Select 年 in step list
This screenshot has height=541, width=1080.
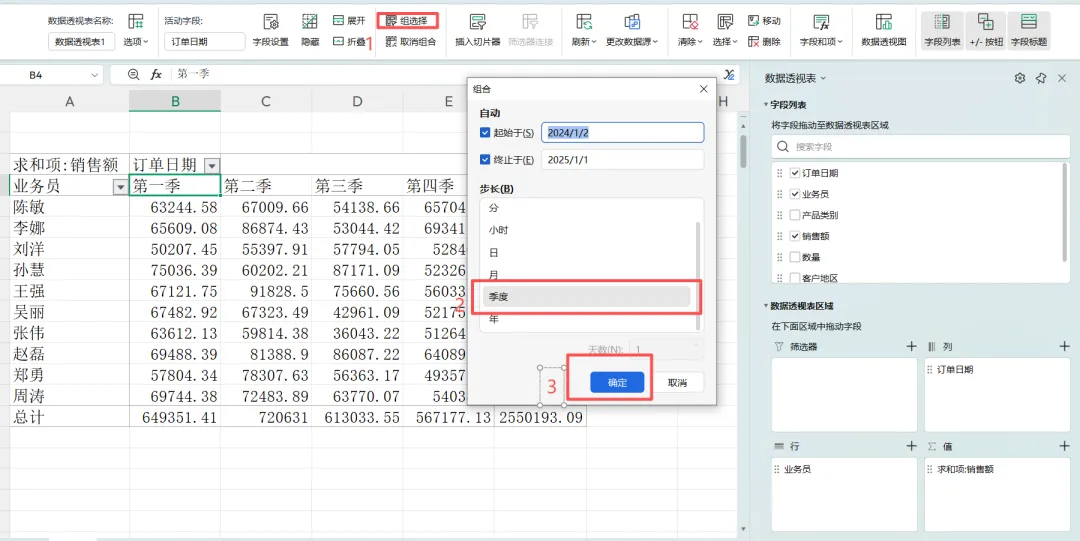point(587,319)
